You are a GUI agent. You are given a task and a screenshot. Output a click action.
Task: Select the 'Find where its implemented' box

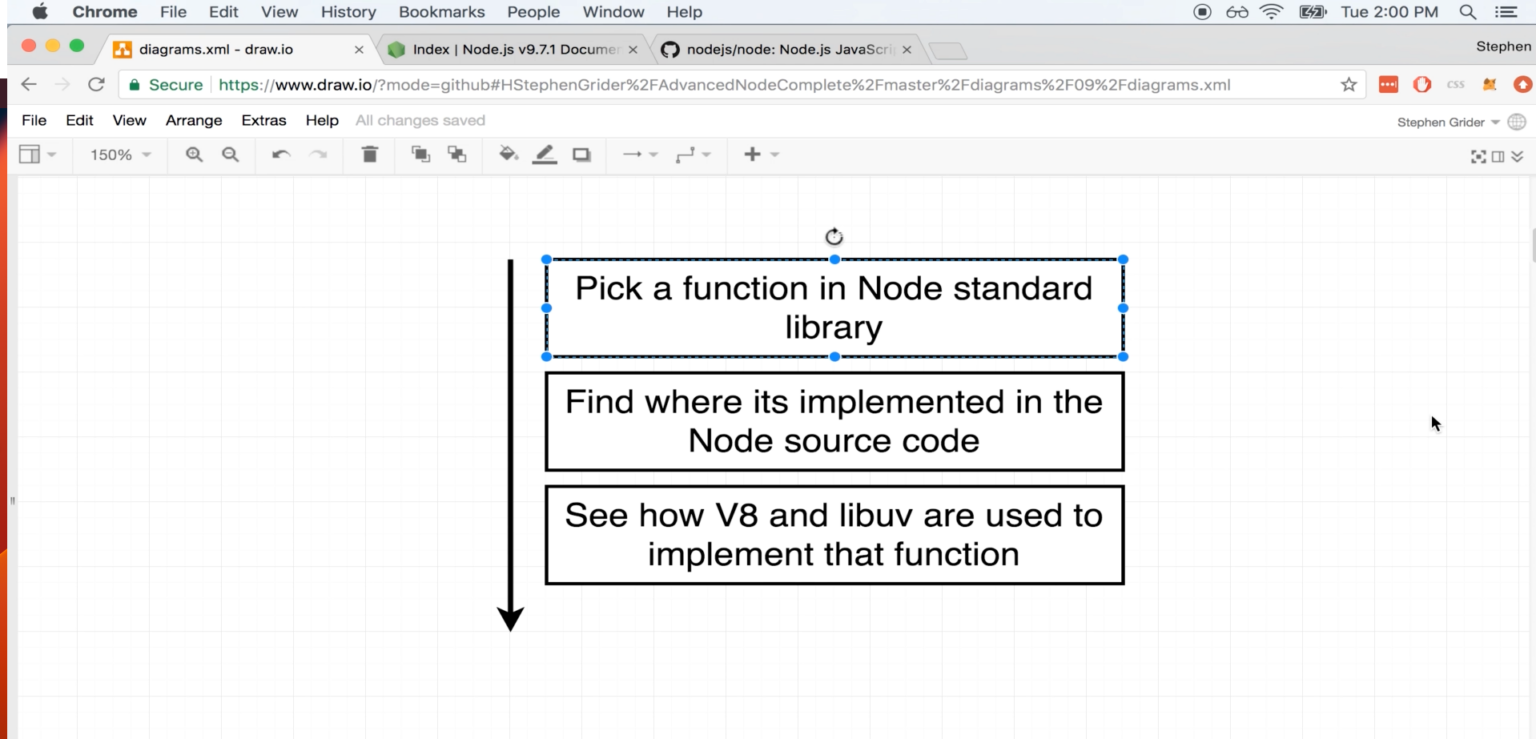(x=834, y=421)
